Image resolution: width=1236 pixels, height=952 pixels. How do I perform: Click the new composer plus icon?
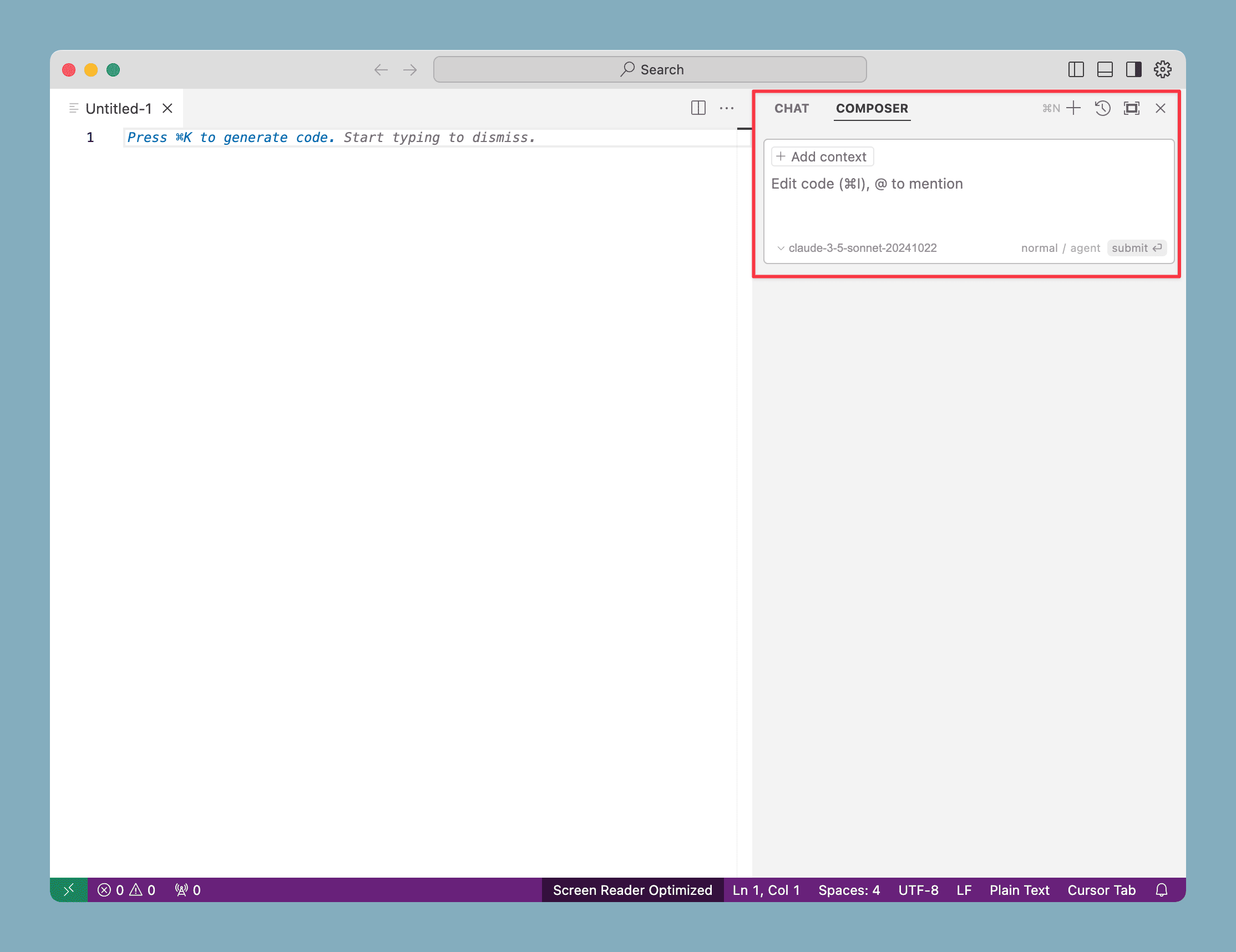pyautogui.click(x=1073, y=108)
